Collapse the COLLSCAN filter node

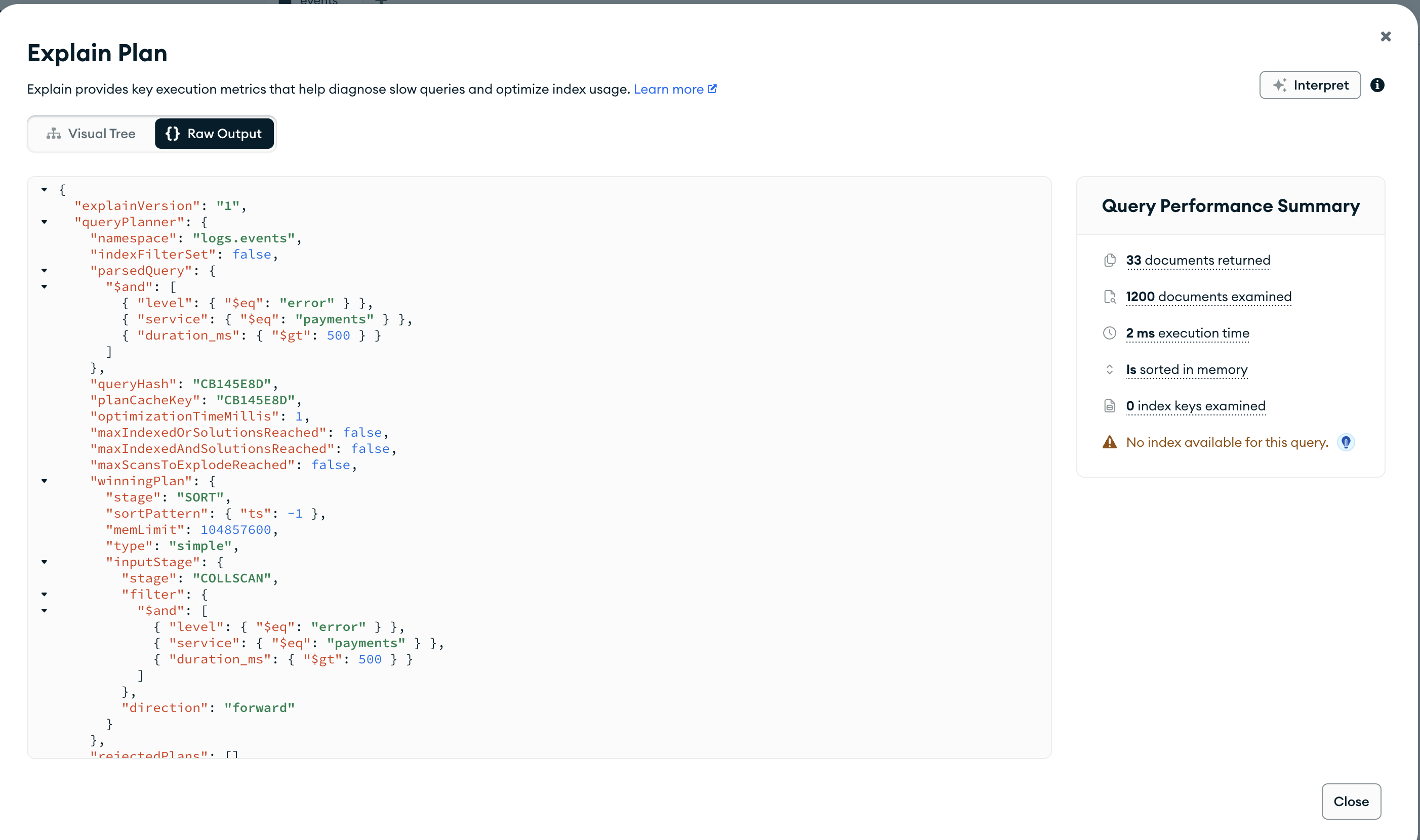44,595
